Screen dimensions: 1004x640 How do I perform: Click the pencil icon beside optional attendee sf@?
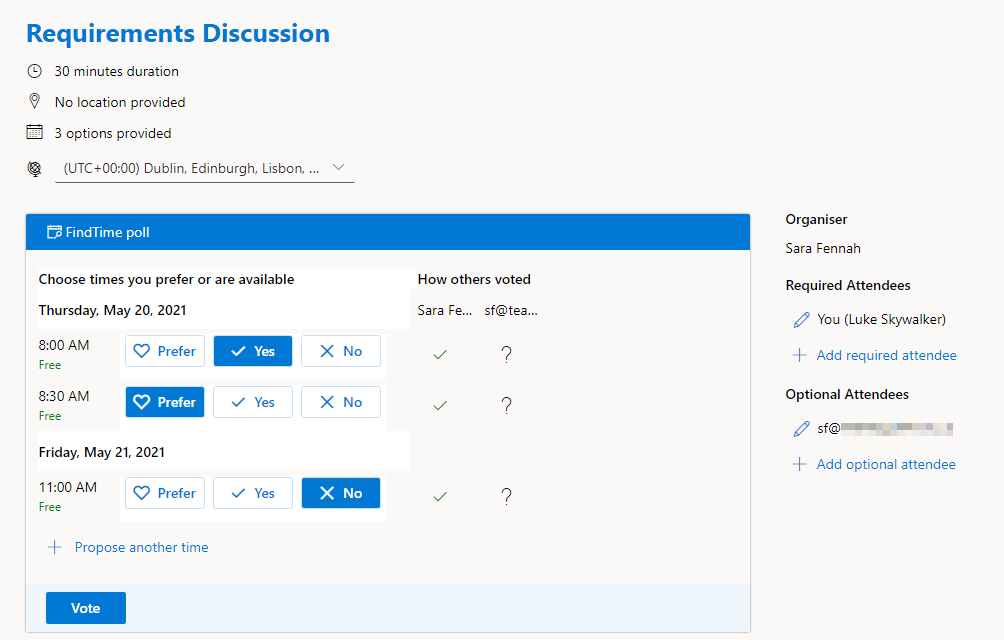(x=801, y=429)
